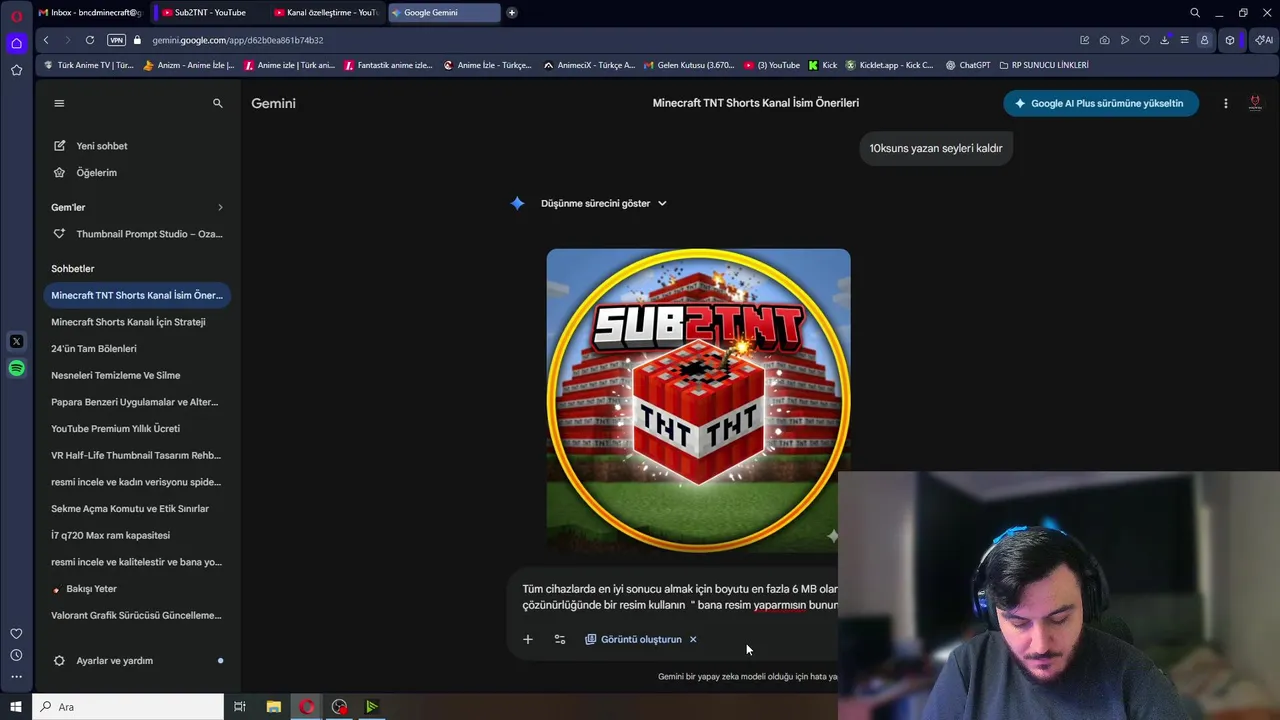Click the tab search magnifier icon
Image resolution: width=1280 pixels, height=720 pixels.
[x=1195, y=13]
